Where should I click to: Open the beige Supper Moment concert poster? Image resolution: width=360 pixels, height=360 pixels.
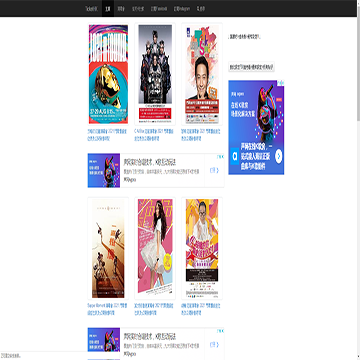click(108, 248)
